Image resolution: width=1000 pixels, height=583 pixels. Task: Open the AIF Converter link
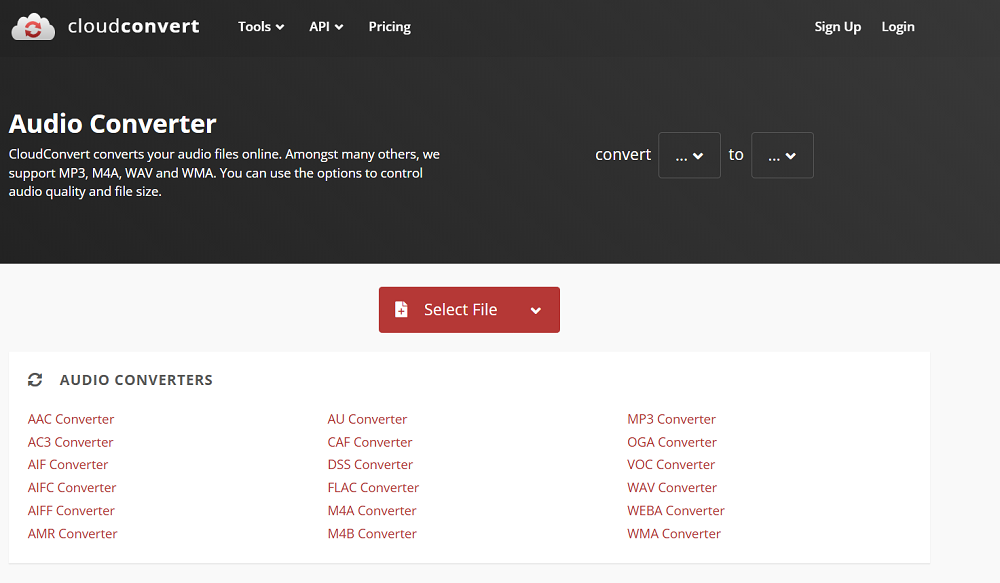[68, 464]
